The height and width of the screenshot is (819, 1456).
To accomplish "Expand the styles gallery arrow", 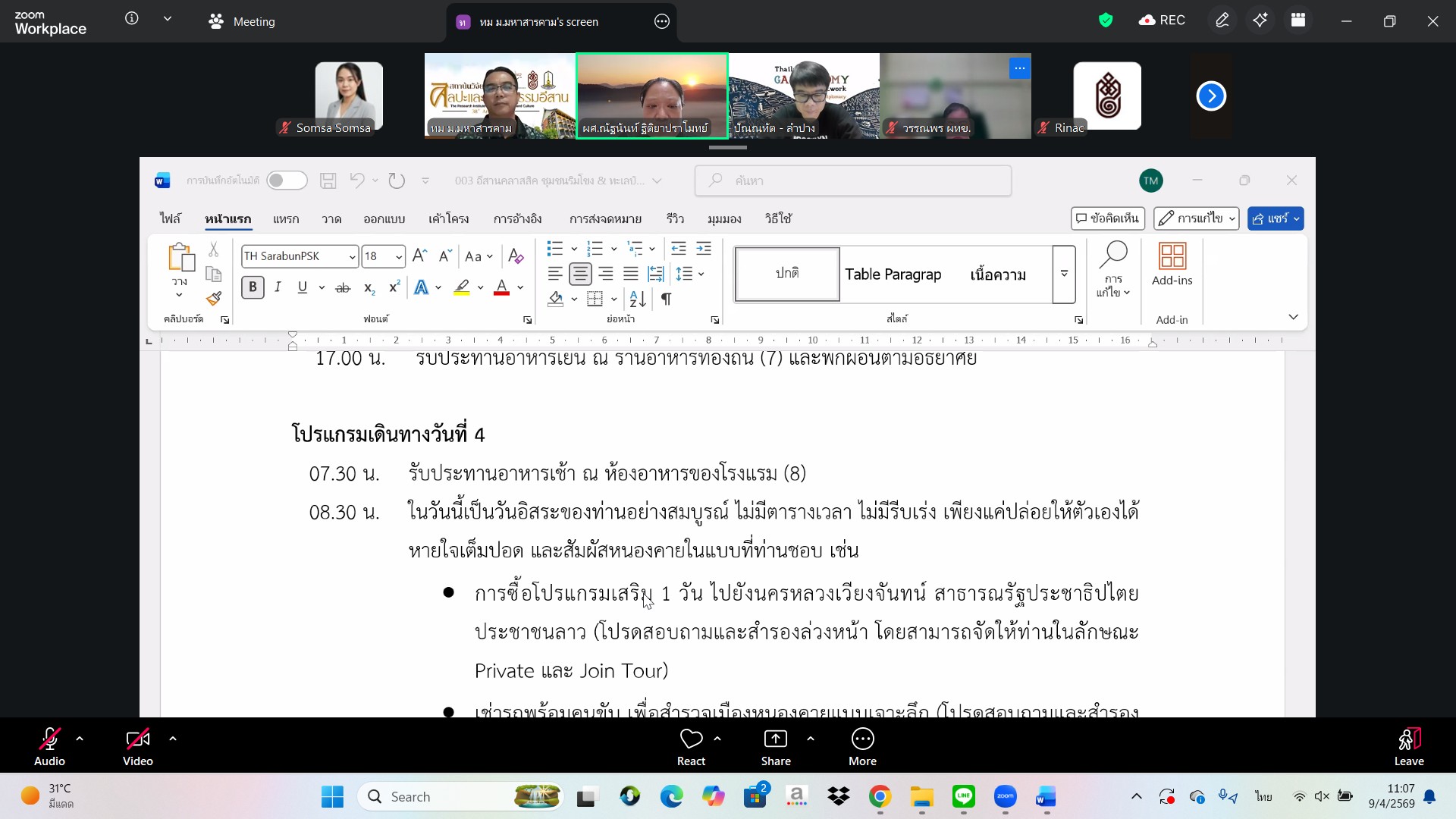I will point(1064,275).
